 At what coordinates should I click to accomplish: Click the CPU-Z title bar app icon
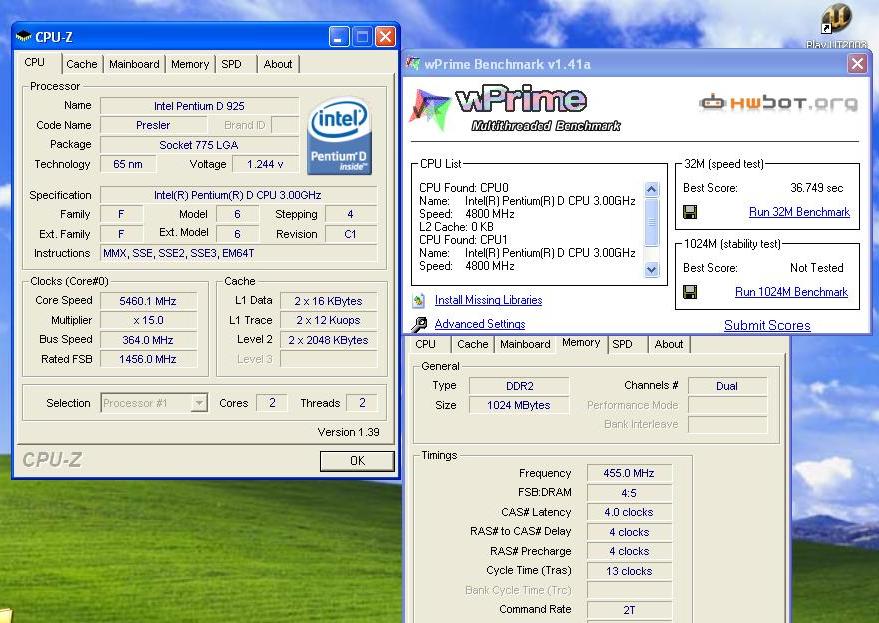(24, 37)
